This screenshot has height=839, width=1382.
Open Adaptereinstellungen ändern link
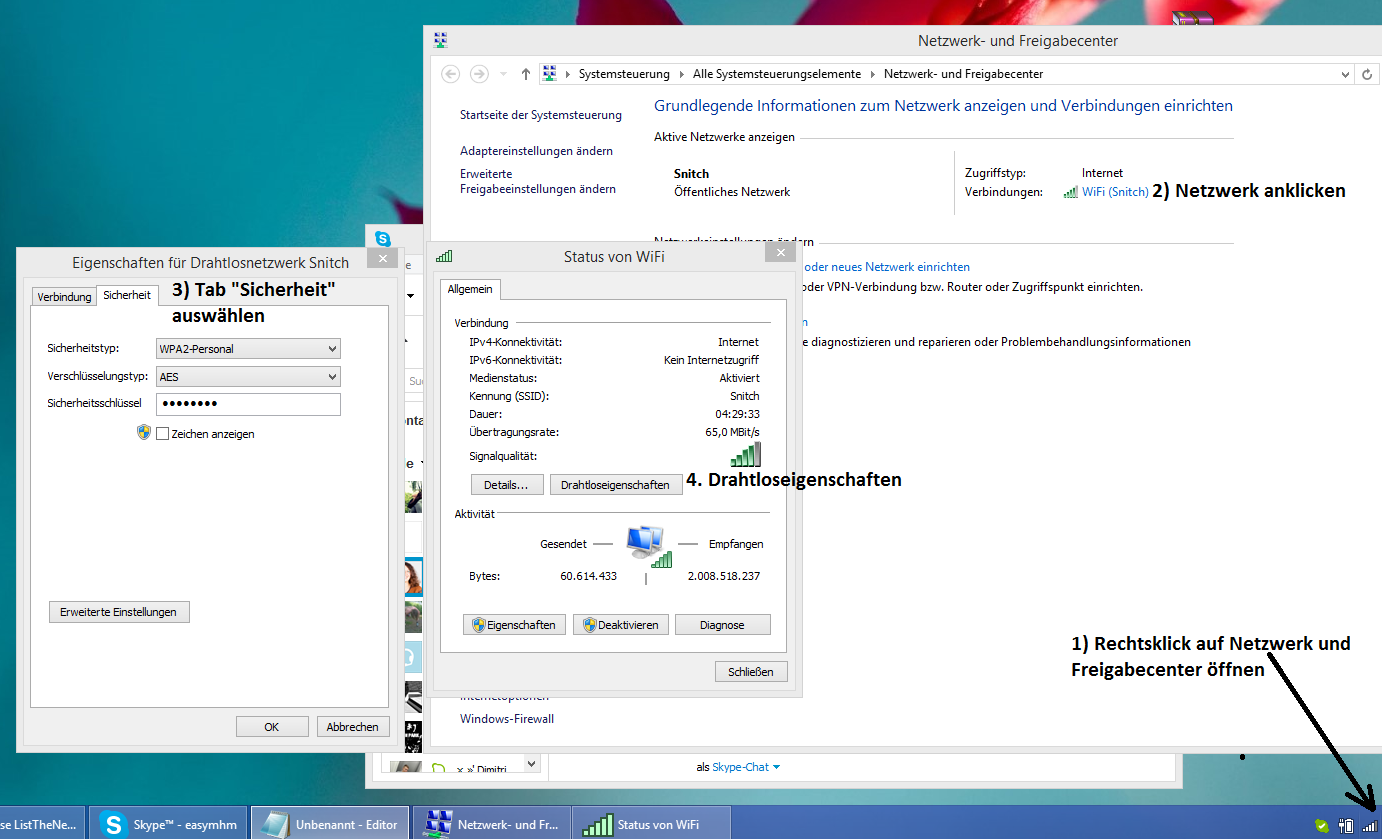click(536, 151)
